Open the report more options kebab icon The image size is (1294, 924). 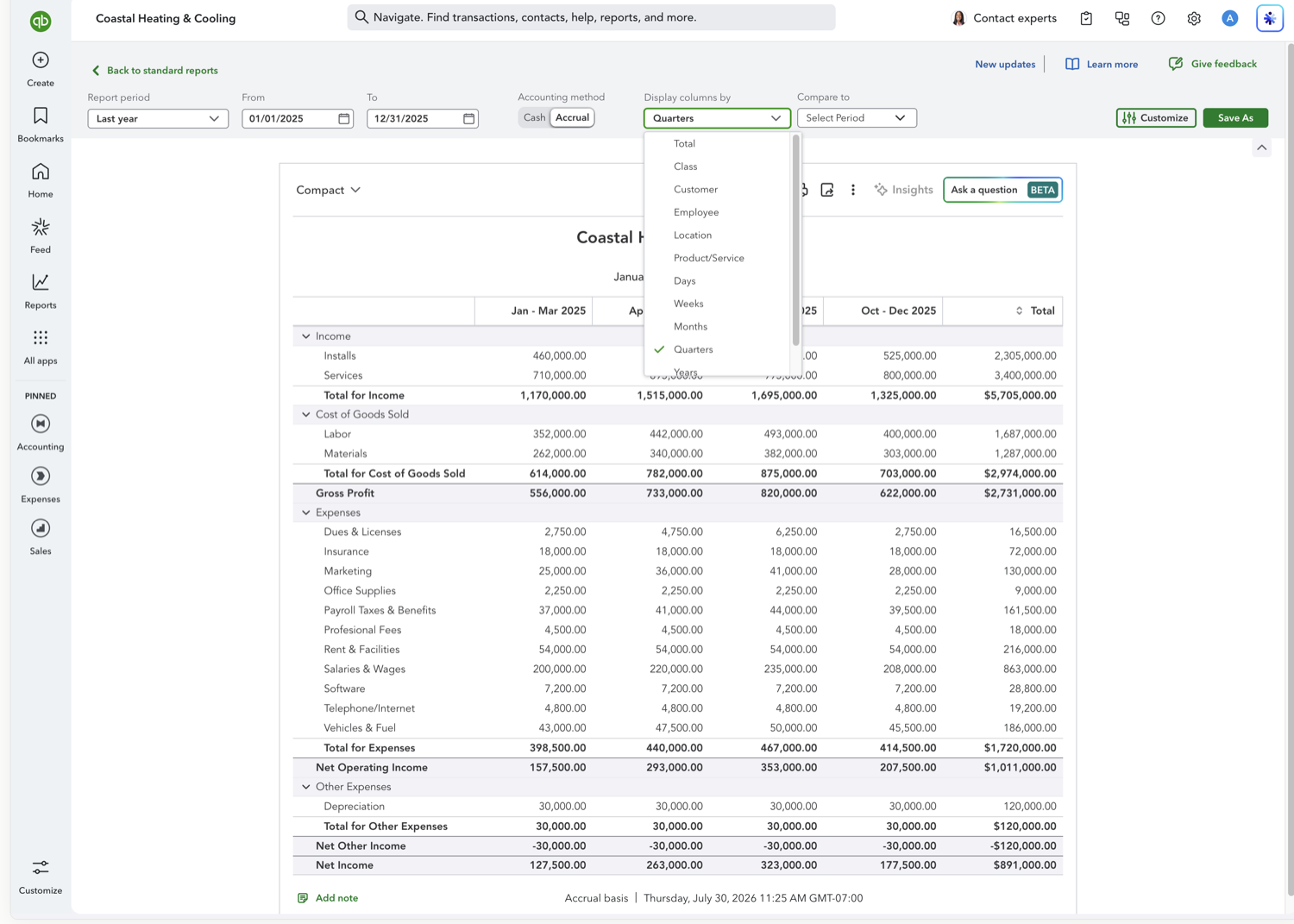pos(853,190)
